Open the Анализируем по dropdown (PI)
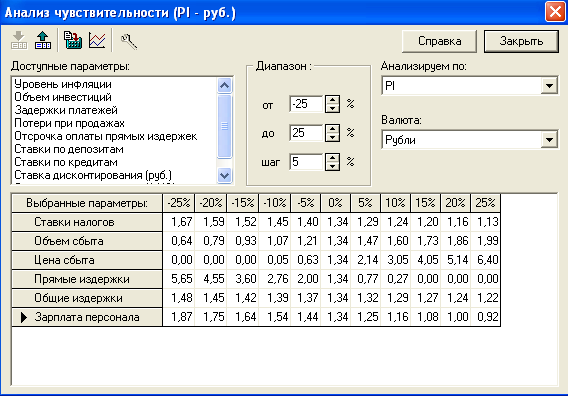 tap(549, 86)
